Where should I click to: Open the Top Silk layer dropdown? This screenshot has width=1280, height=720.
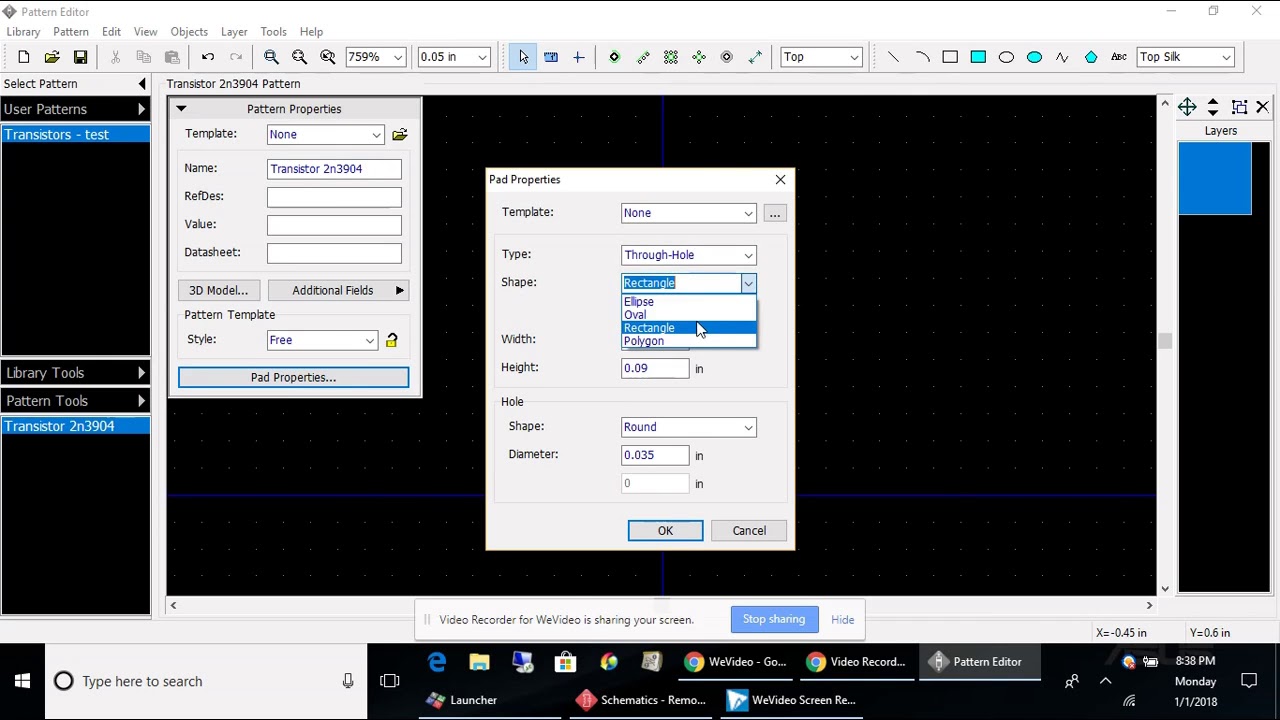[x=1226, y=57]
